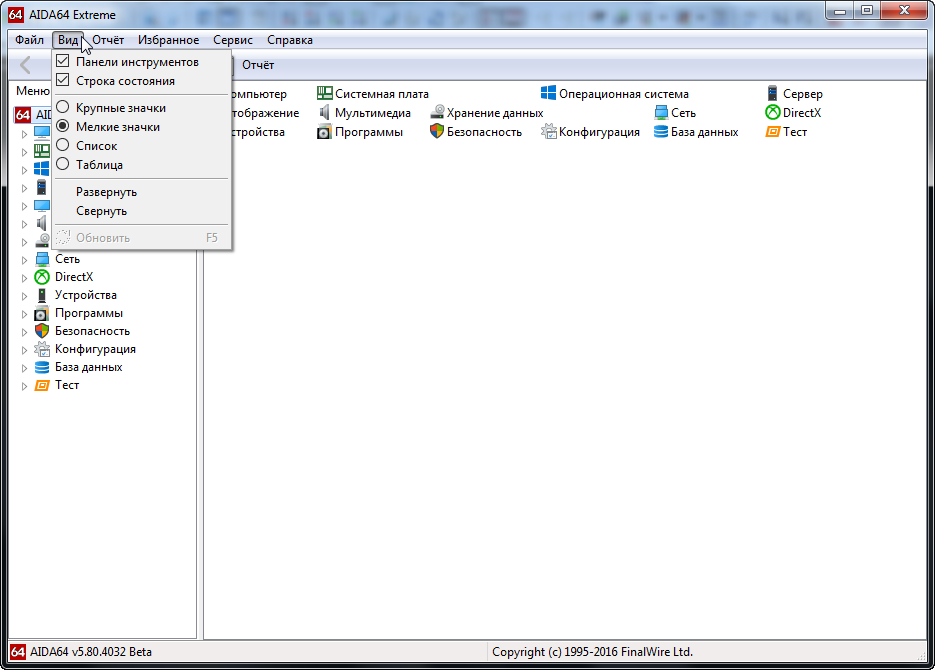Open the Справка menu

pos(290,40)
